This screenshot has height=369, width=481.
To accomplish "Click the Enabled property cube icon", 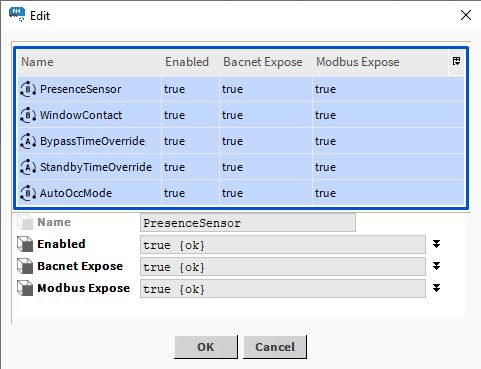I will 25,244.
